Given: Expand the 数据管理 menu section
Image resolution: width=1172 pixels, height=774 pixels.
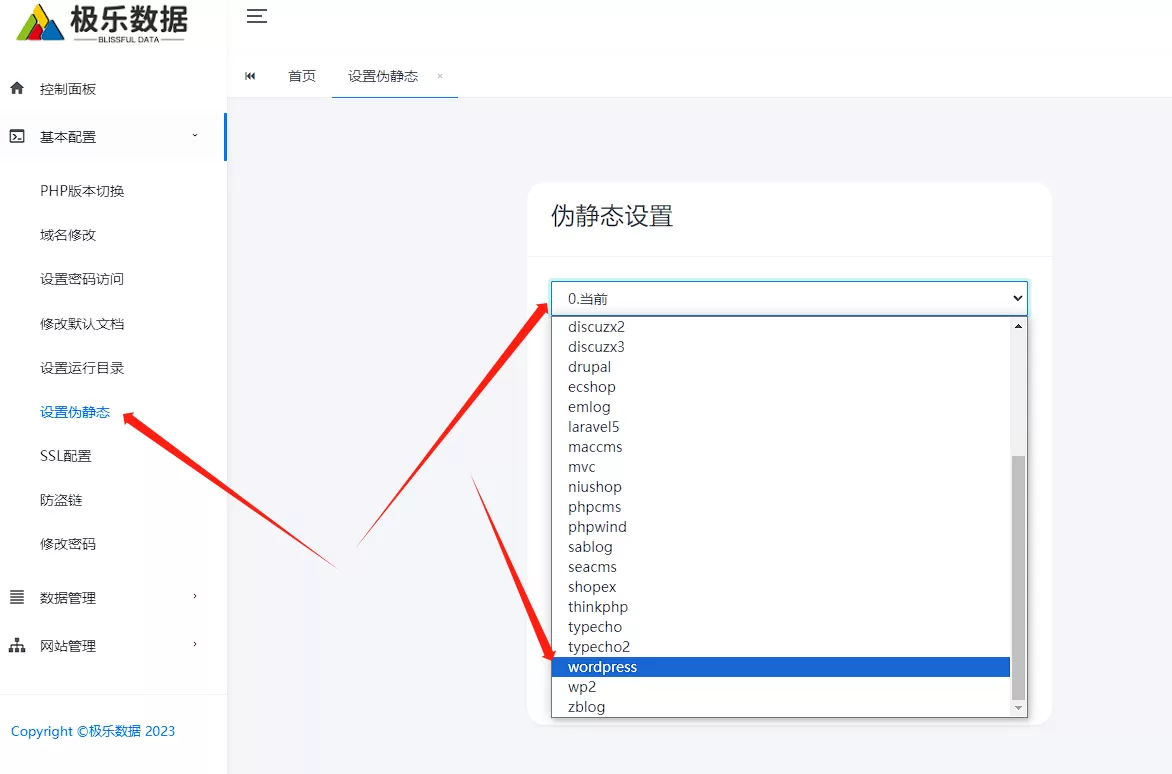Looking at the screenshot, I should click(x=113, y=597).
